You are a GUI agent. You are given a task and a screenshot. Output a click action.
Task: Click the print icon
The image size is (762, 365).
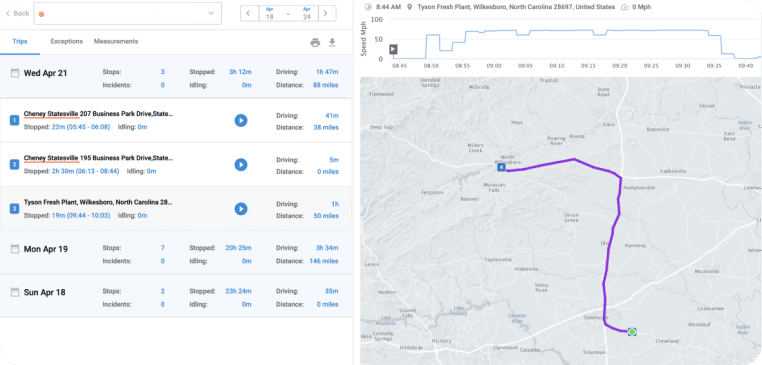click(x=315, y=43)
